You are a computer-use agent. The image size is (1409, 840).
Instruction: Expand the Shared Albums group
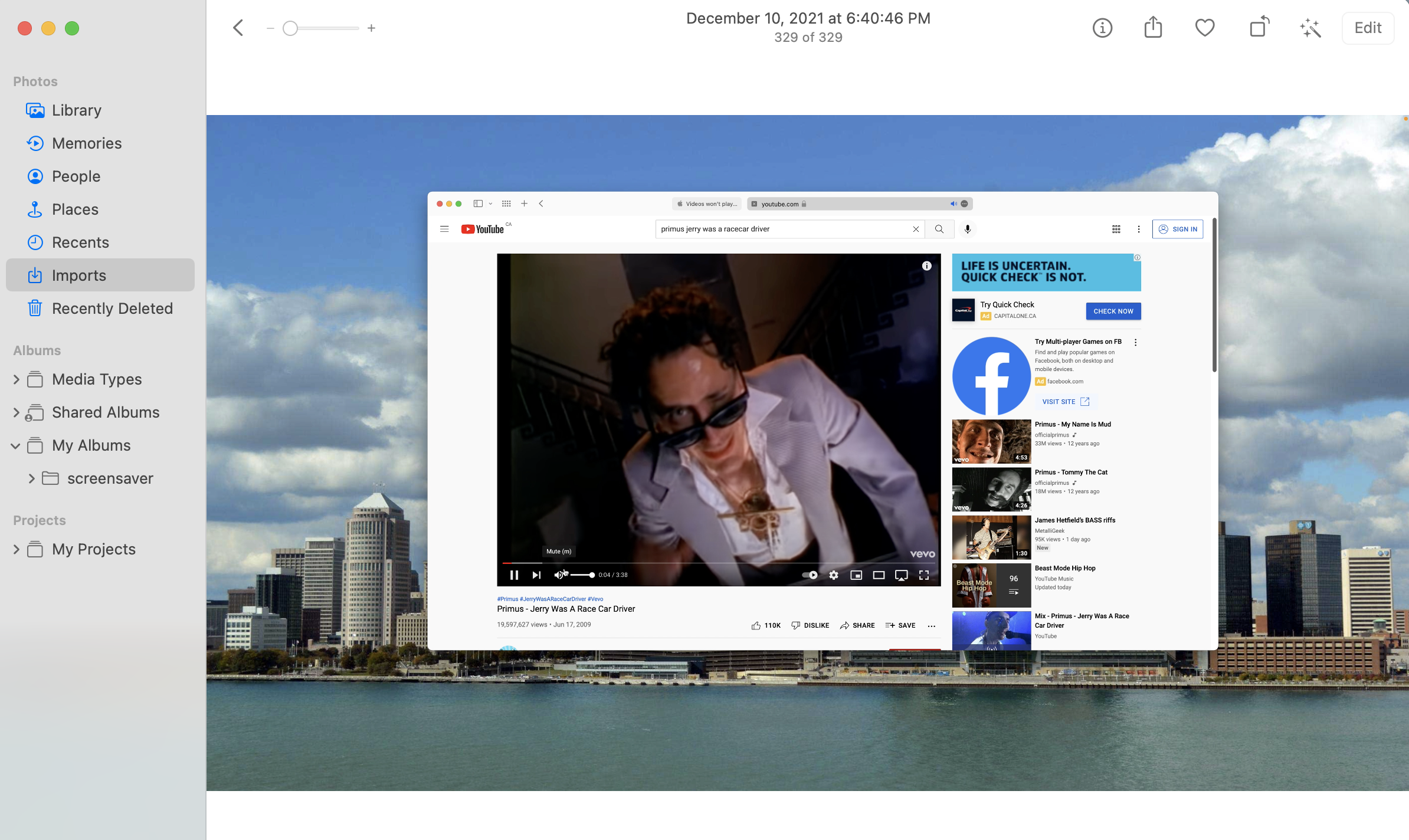coord(16,412)
